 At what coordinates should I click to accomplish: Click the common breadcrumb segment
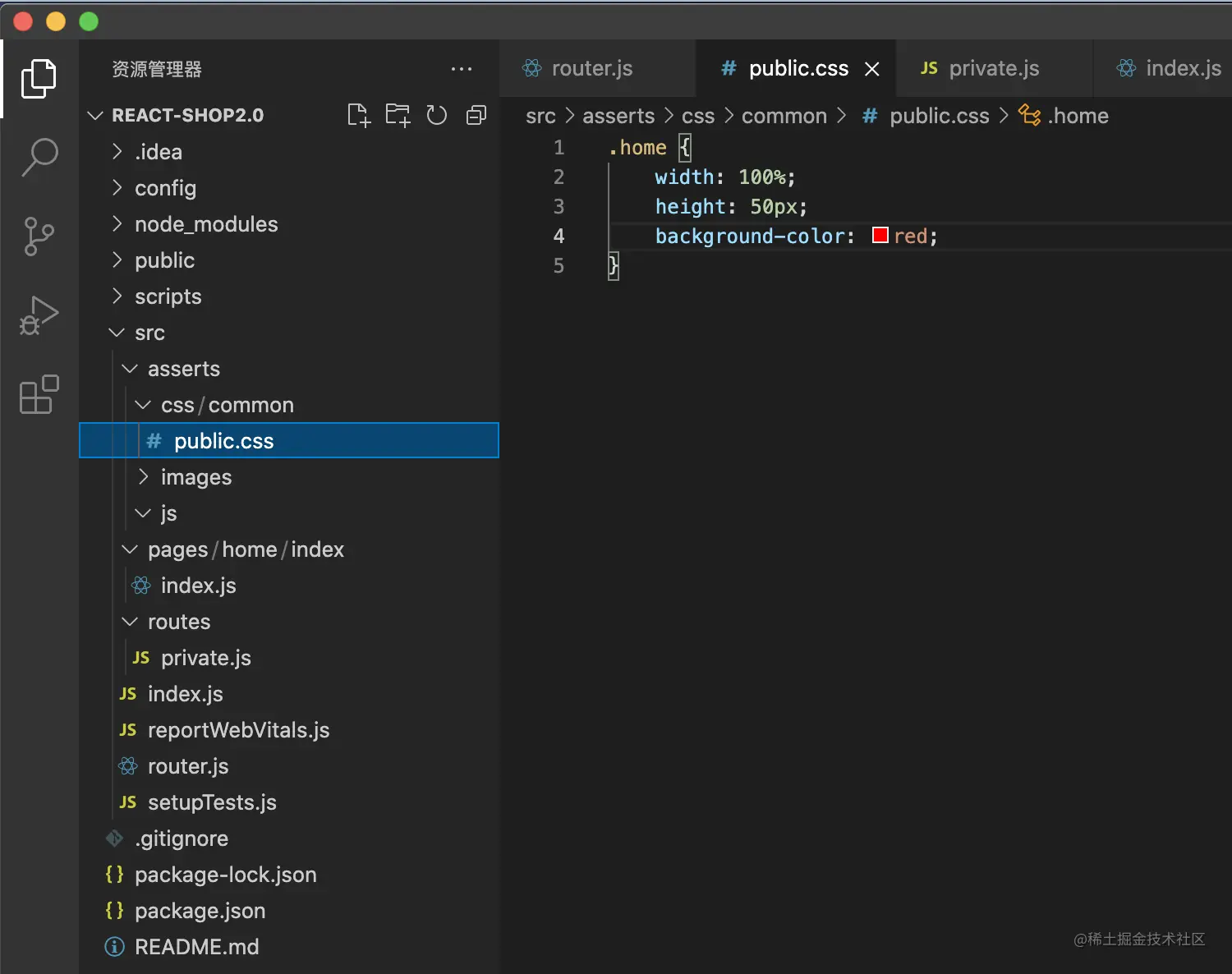784,116
